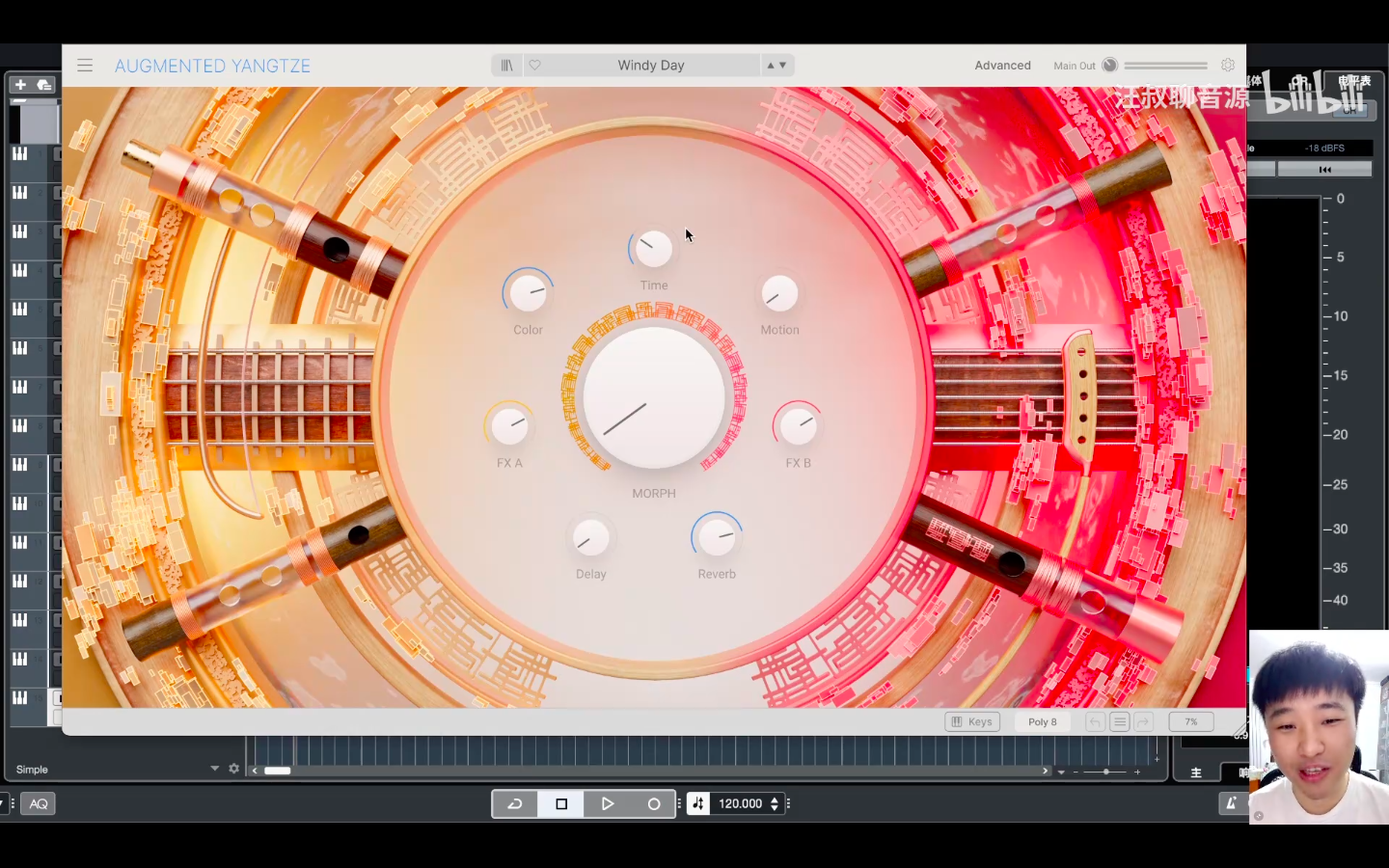1389x868 pixels.
Task: Undo the last plugin edit
Action: (1095, 721)
